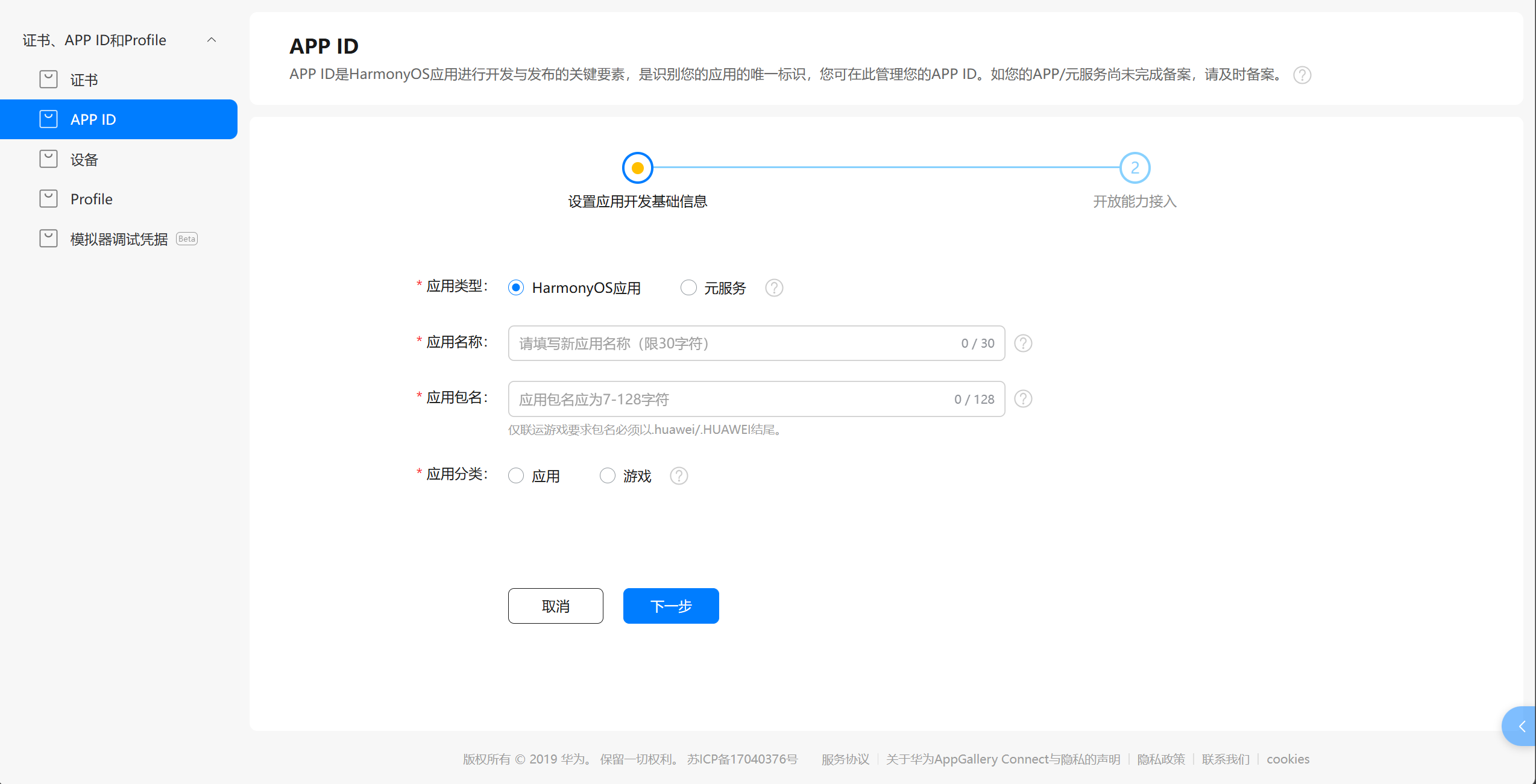This screenshot has height=784, width=1536.
Task: Click help icon beside APP ID description
Action: click(x=1302, y=75)
